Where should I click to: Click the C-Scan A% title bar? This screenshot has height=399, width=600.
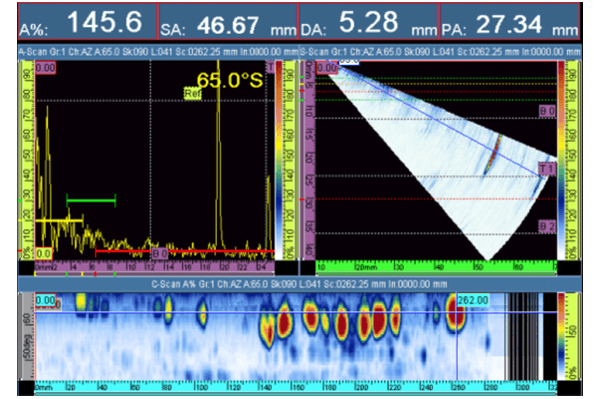(x=300, y=284)
